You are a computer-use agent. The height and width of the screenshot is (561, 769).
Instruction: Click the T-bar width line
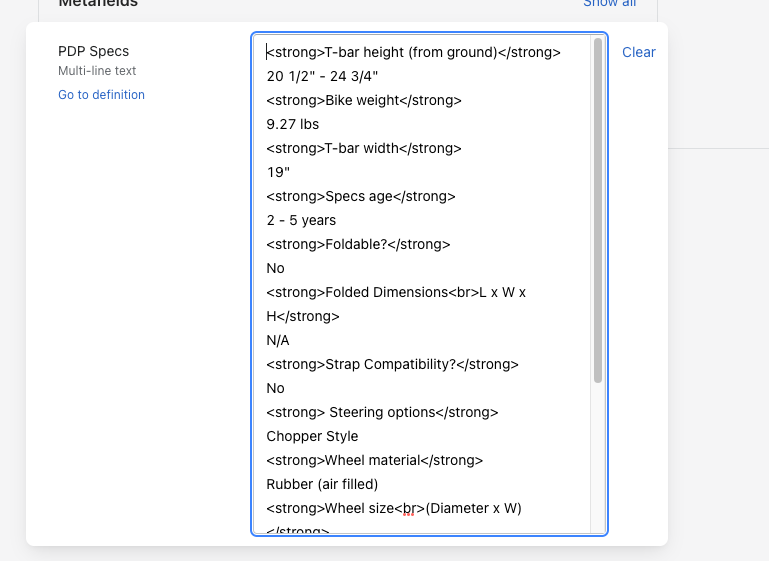364,148
